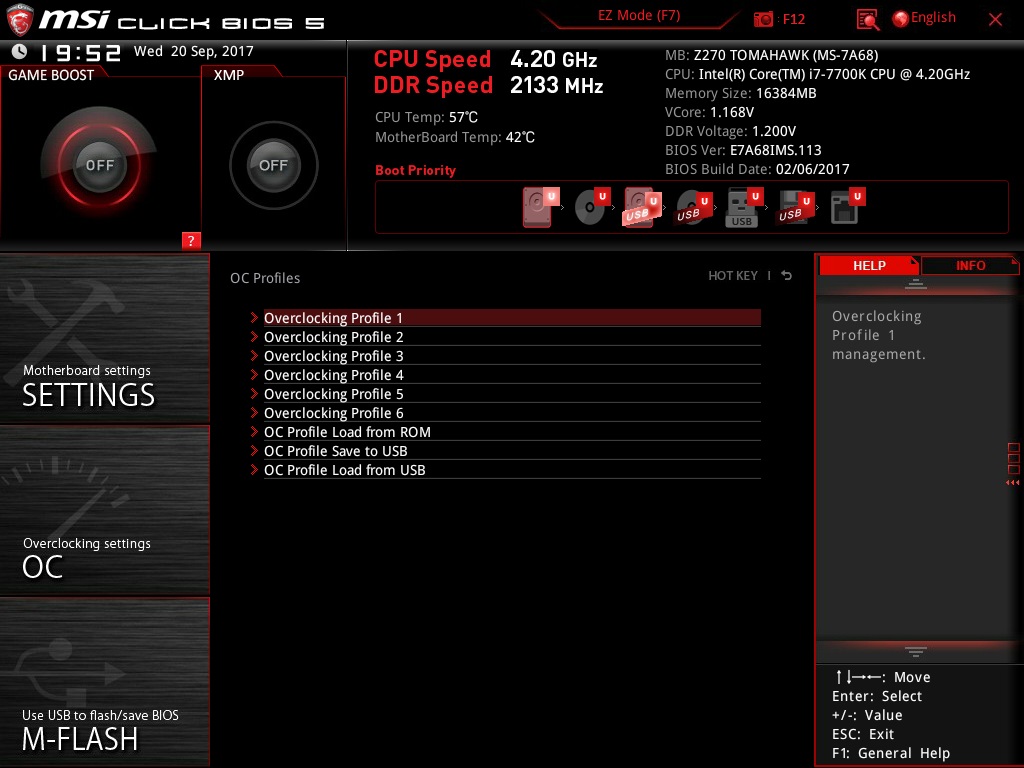Select the hard disk boot device icon
Viewport: 1024px width, 768px height.
[x=539, y=207]
